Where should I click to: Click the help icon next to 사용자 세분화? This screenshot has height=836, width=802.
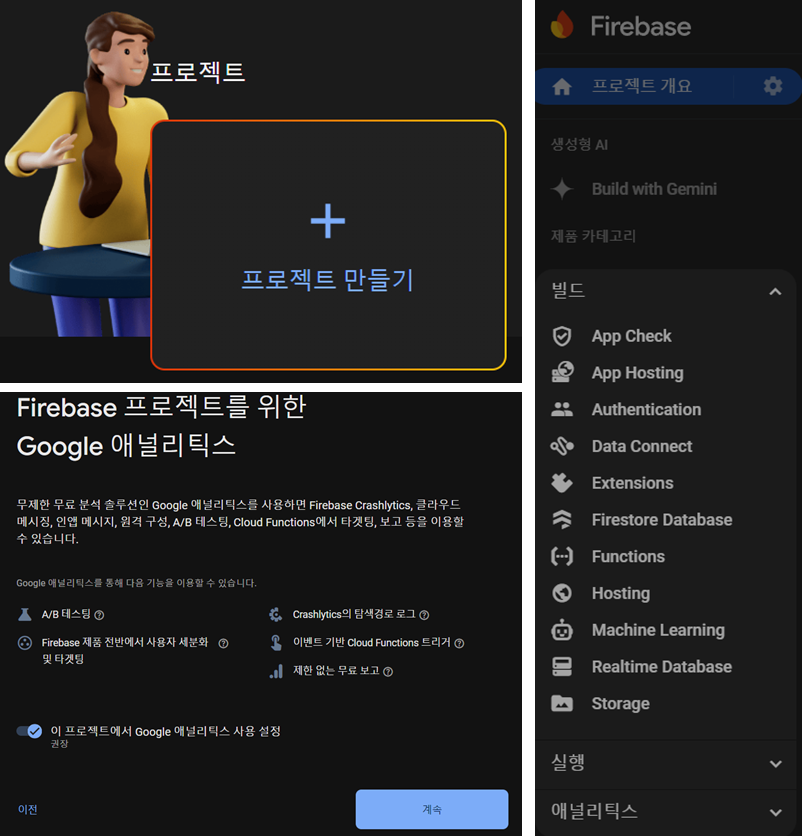click(223, 644)
